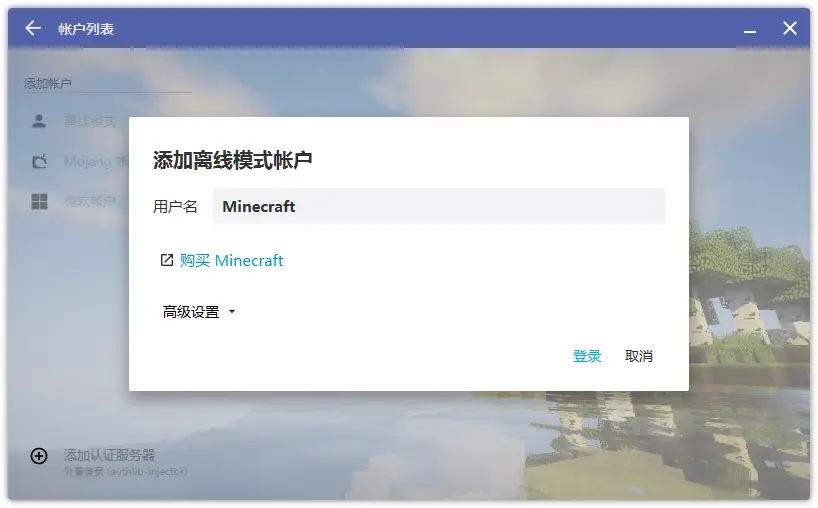Minimize the launcher window
The image size is (818, 508).
tap(750, 30)
